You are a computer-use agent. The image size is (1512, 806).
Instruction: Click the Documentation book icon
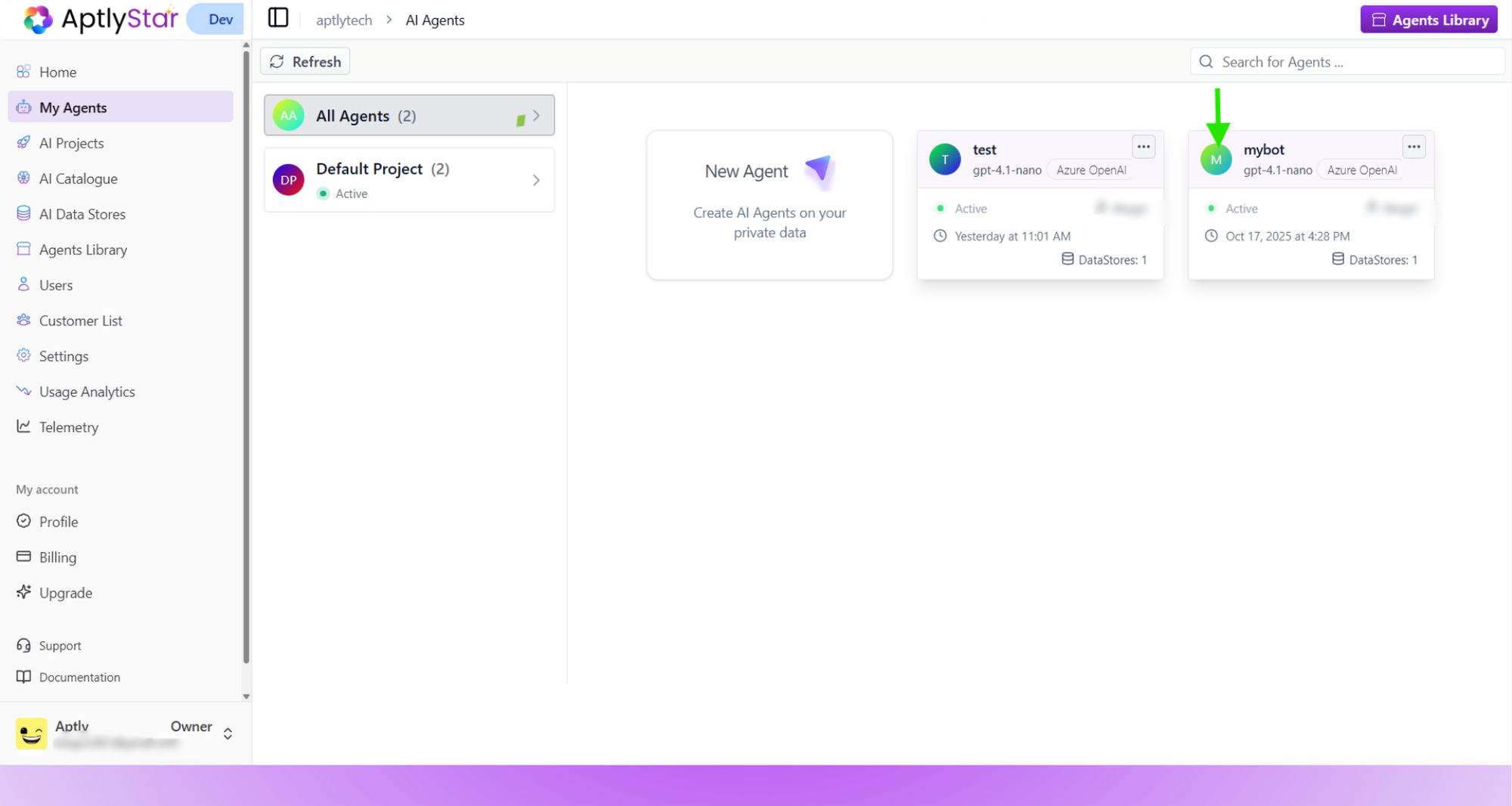pos(23,677)
